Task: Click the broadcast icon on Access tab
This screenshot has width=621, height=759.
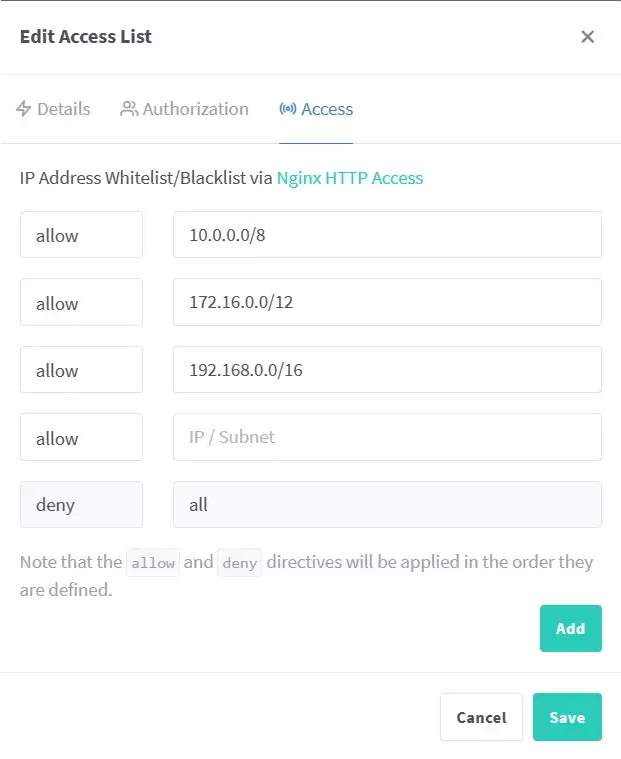Action: (288, 109)
